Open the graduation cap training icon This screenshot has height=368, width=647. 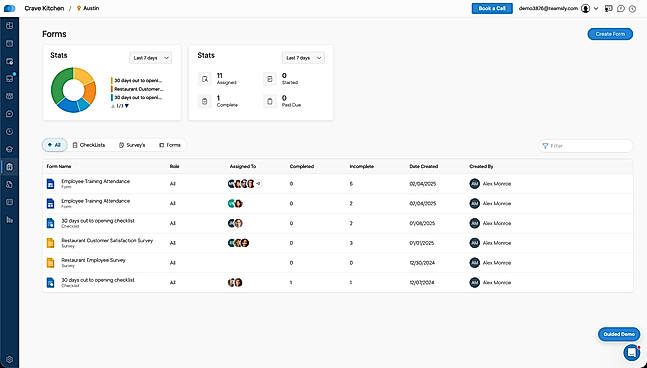point(9,149)
